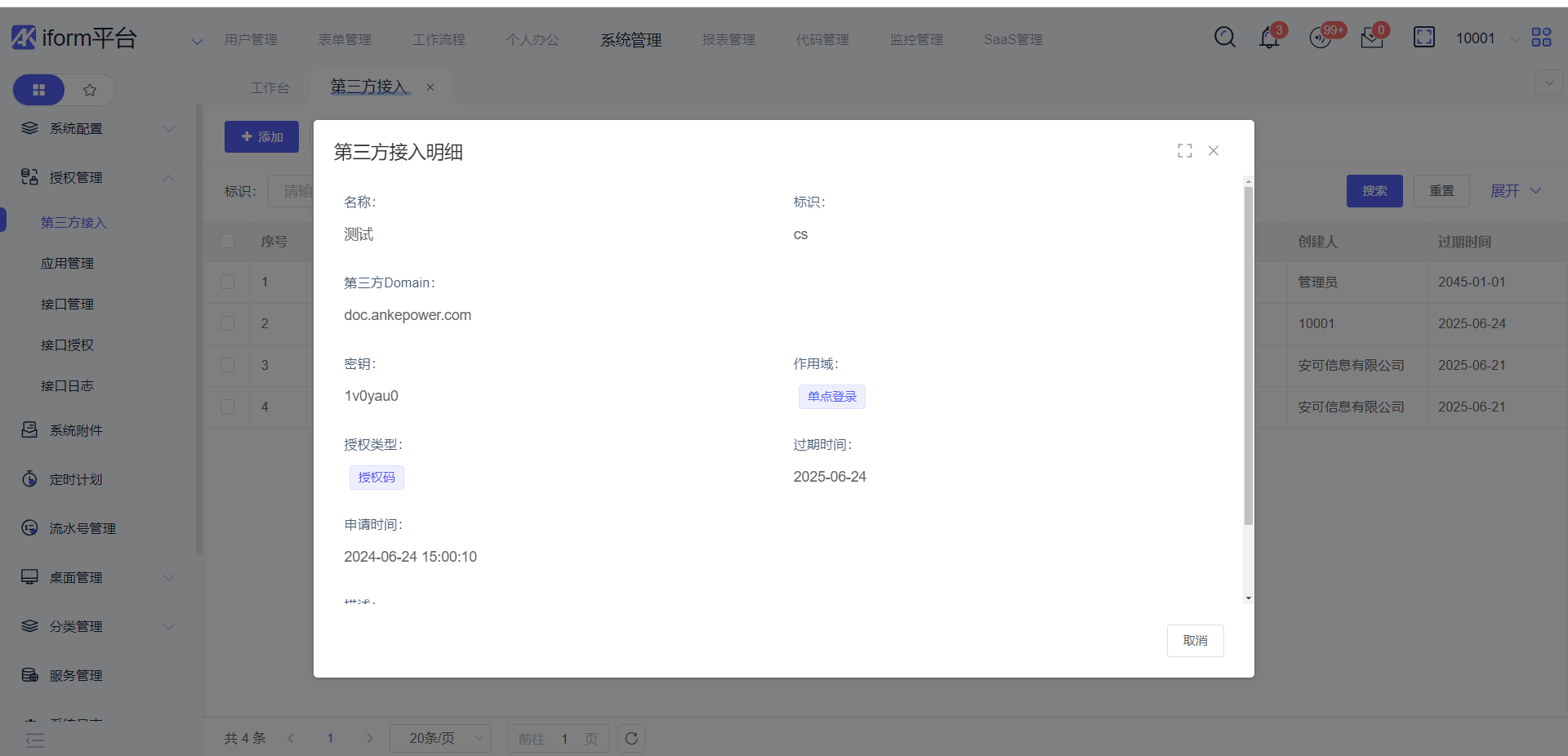Image resolution: width=1568 pixels, height=756 pixels.
Task: Click the apps grid icon top right
Action: click(1542, 38)
